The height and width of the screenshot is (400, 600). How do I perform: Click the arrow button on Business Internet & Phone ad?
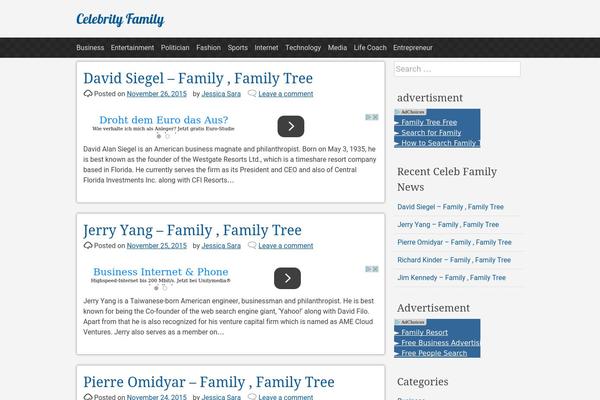click(x=287, y=278)
